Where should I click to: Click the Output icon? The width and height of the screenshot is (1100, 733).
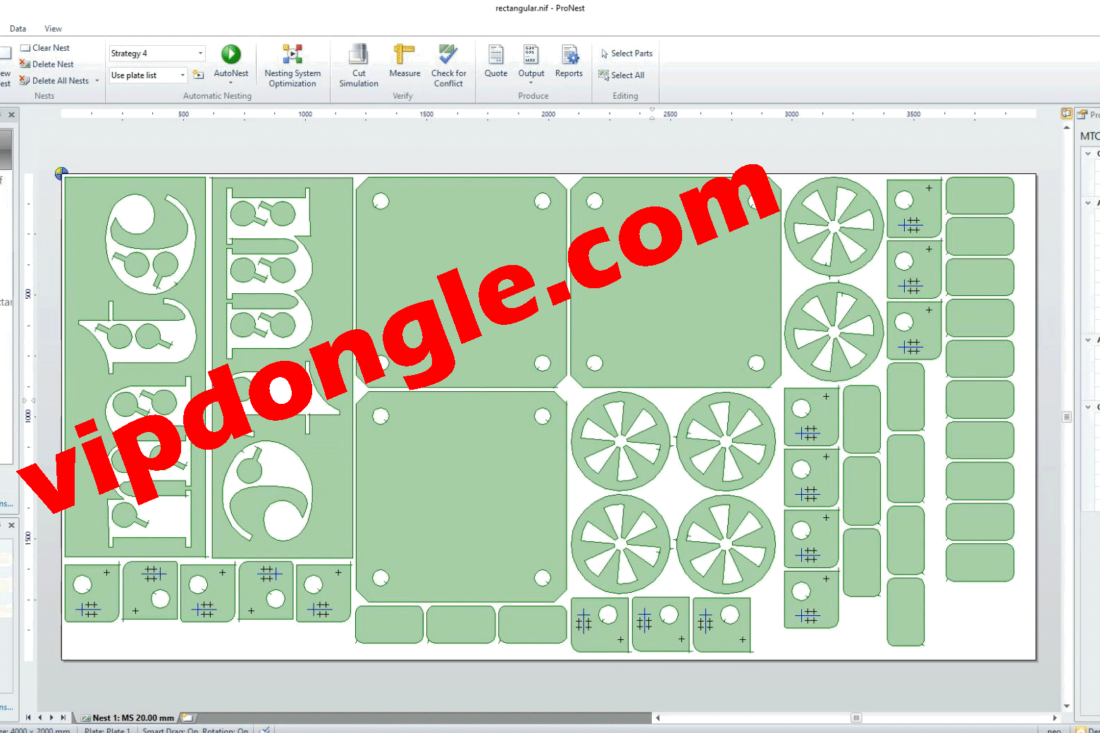coord(531,55)
